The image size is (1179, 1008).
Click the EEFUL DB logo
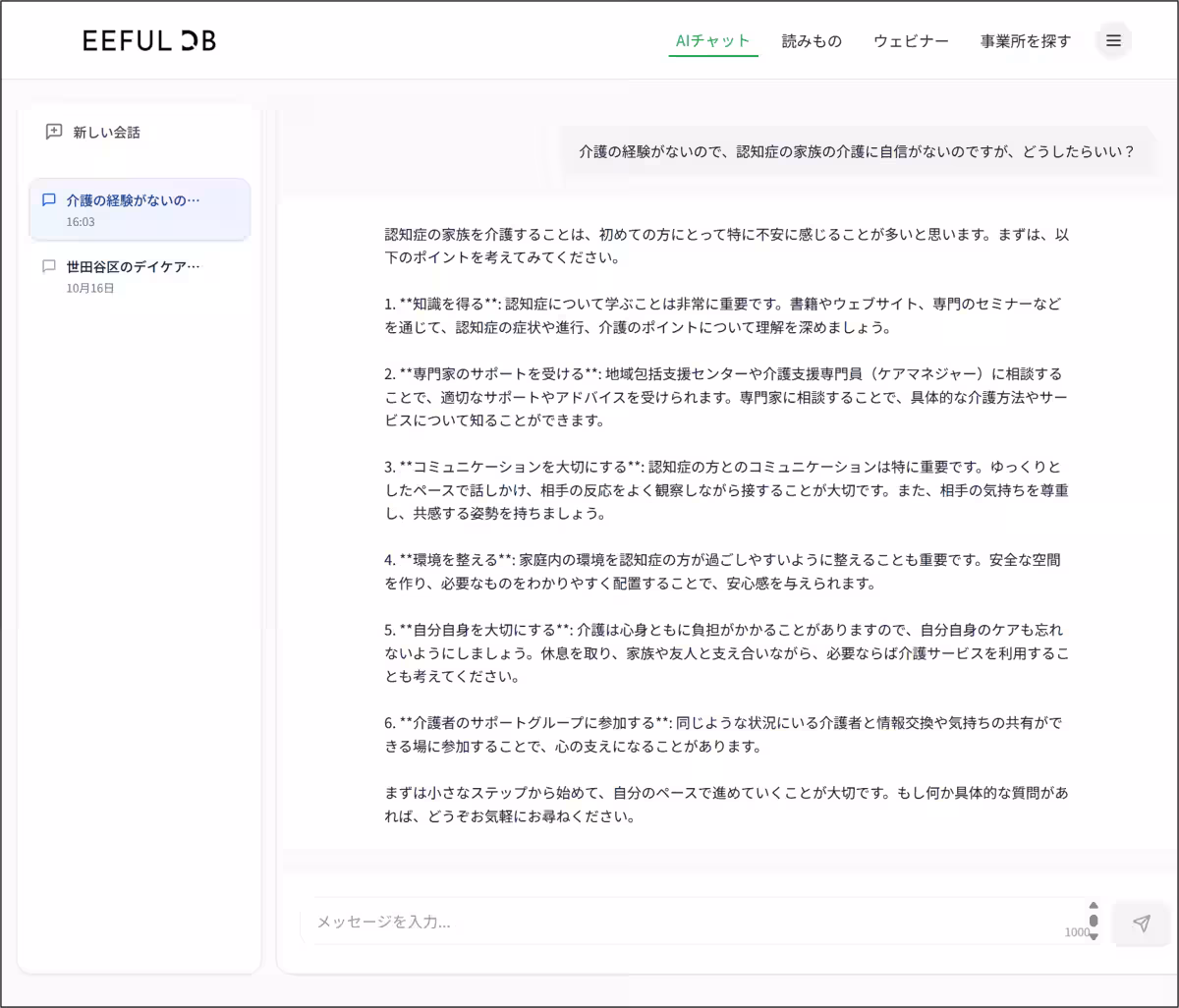147,40
